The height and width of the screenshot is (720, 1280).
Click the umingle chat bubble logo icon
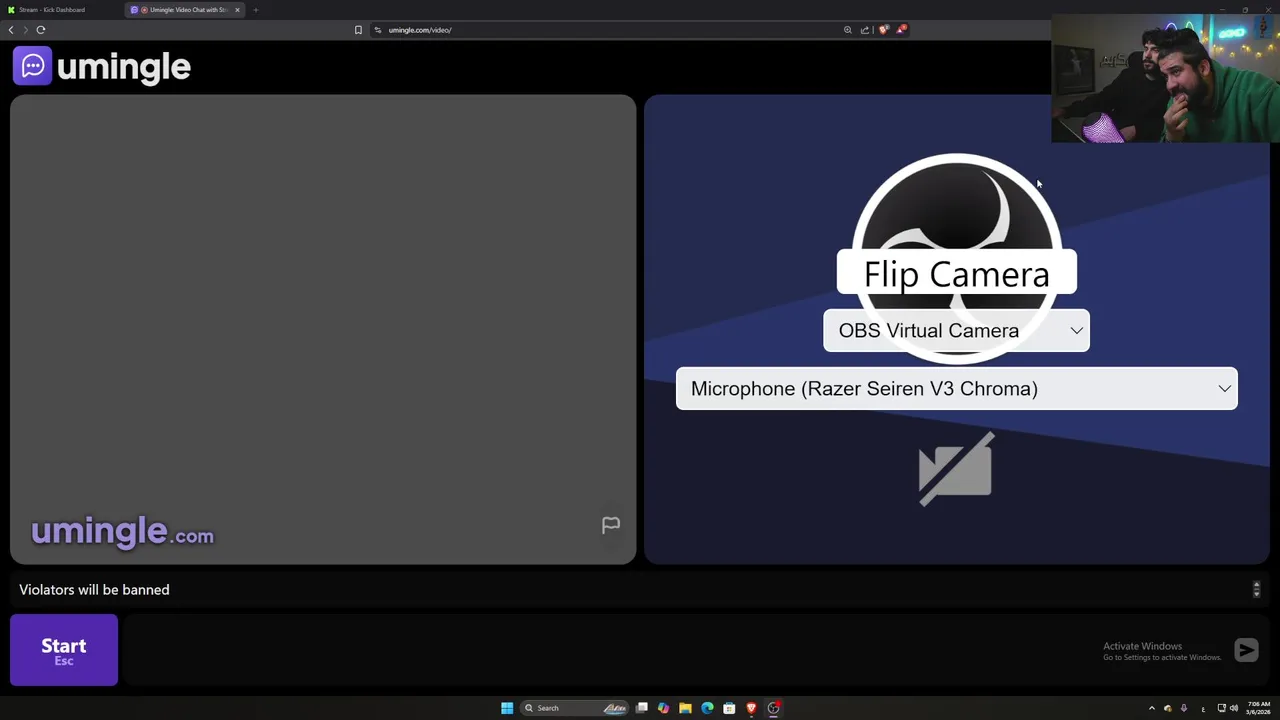tap(32, 66)
